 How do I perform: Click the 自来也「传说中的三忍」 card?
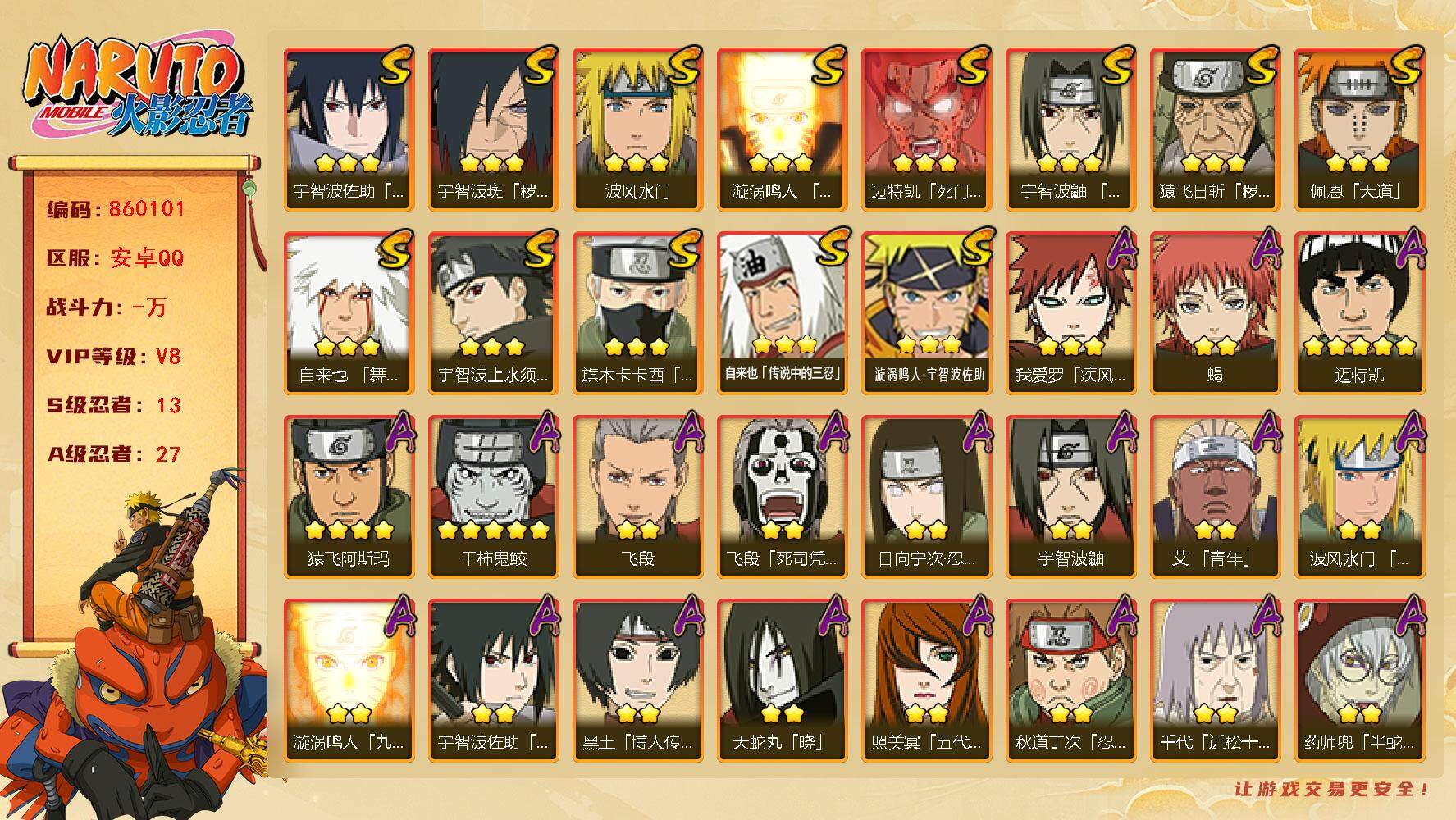point(782,313)
